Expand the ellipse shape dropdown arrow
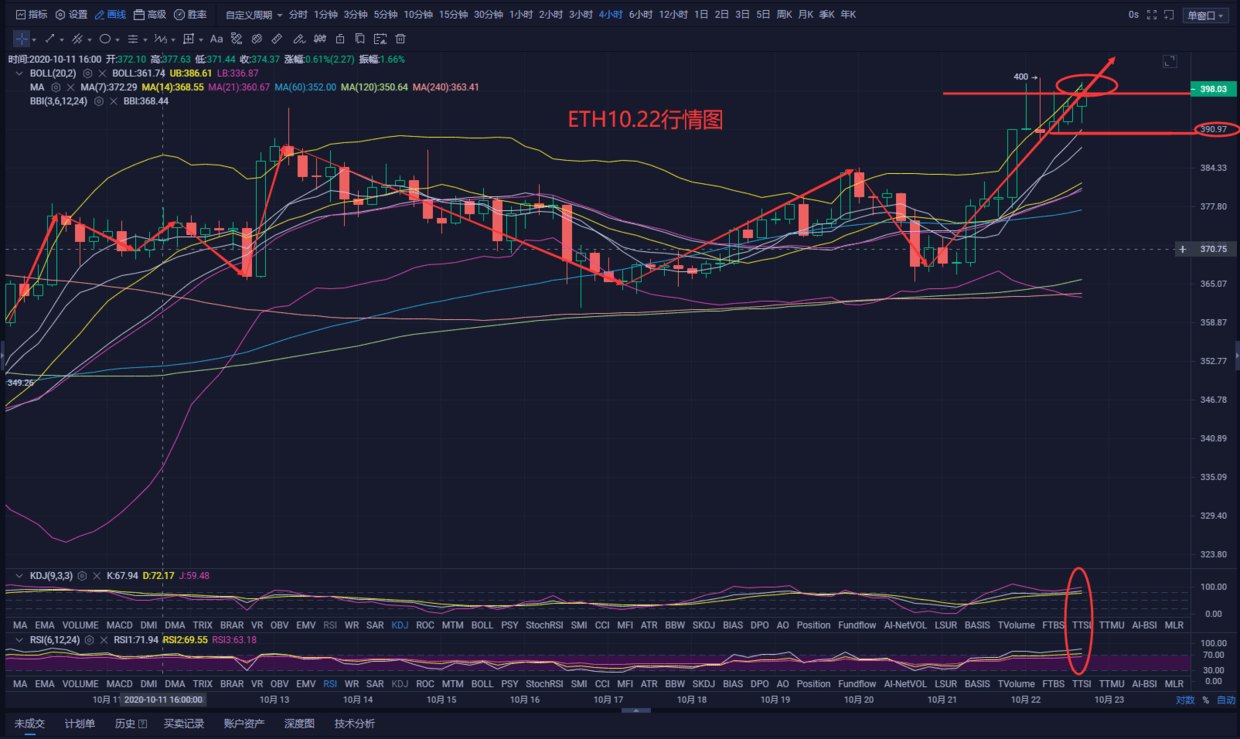Screen dimensions: 1240x739 [117, 40]
